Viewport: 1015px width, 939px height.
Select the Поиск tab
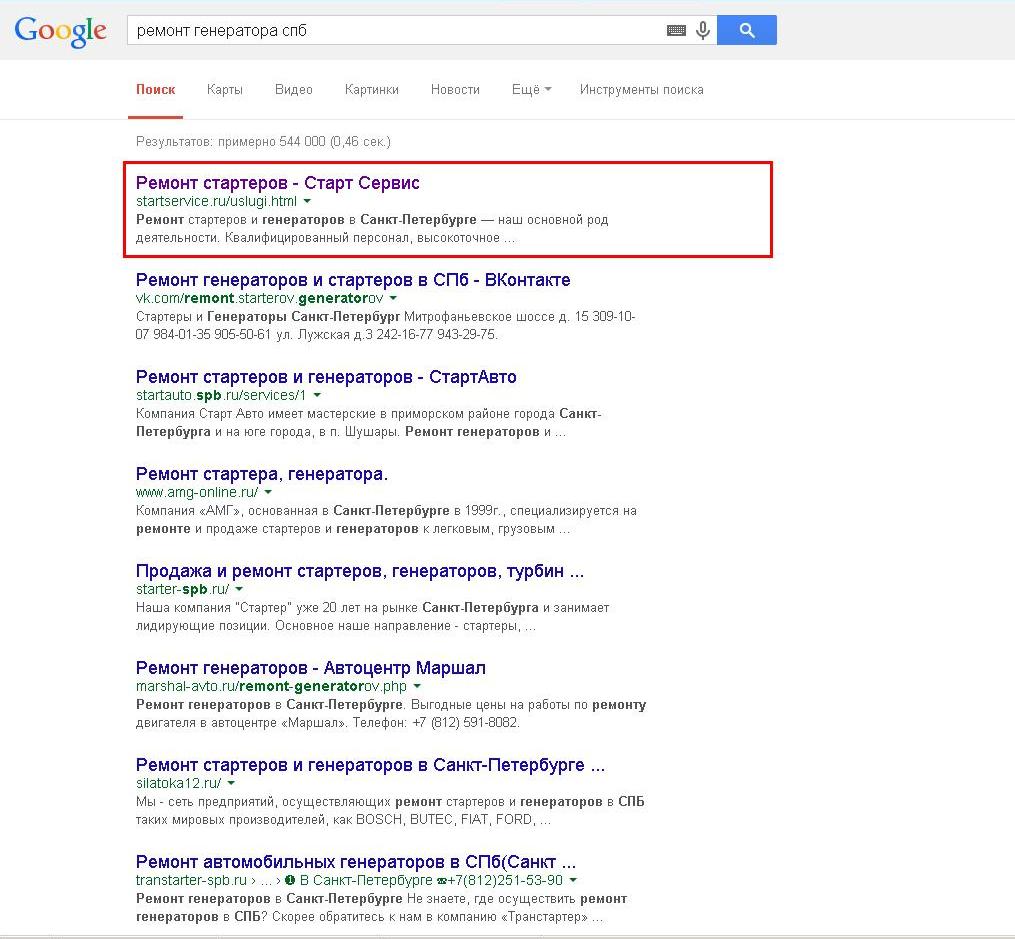155,89
